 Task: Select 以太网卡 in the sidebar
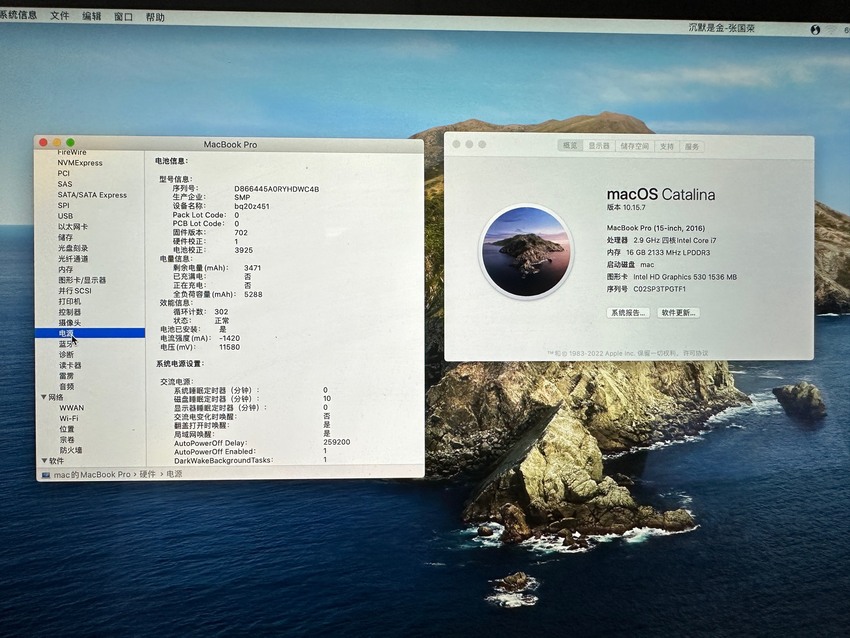pos(73,227)
